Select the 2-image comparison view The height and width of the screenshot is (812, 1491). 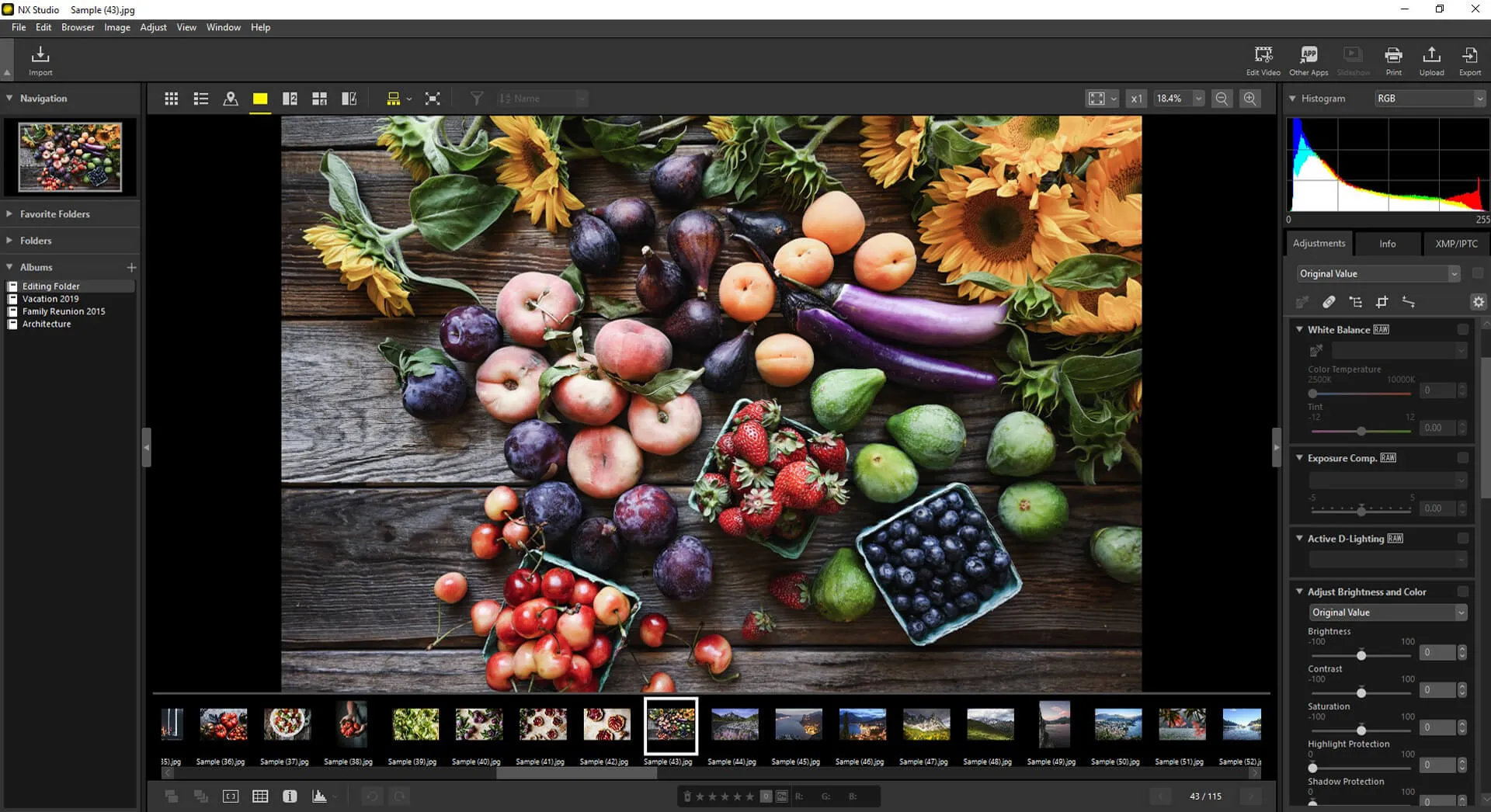pos(290,98)
